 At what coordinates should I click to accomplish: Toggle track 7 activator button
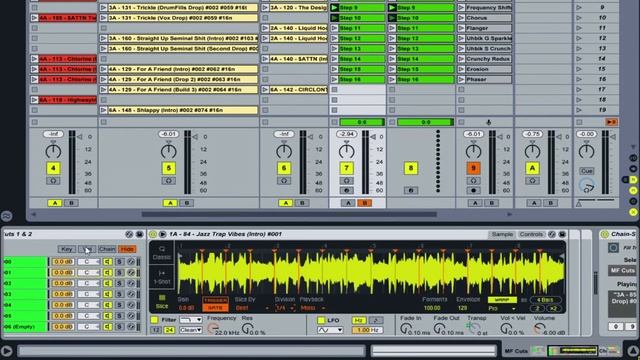(347, 168)
